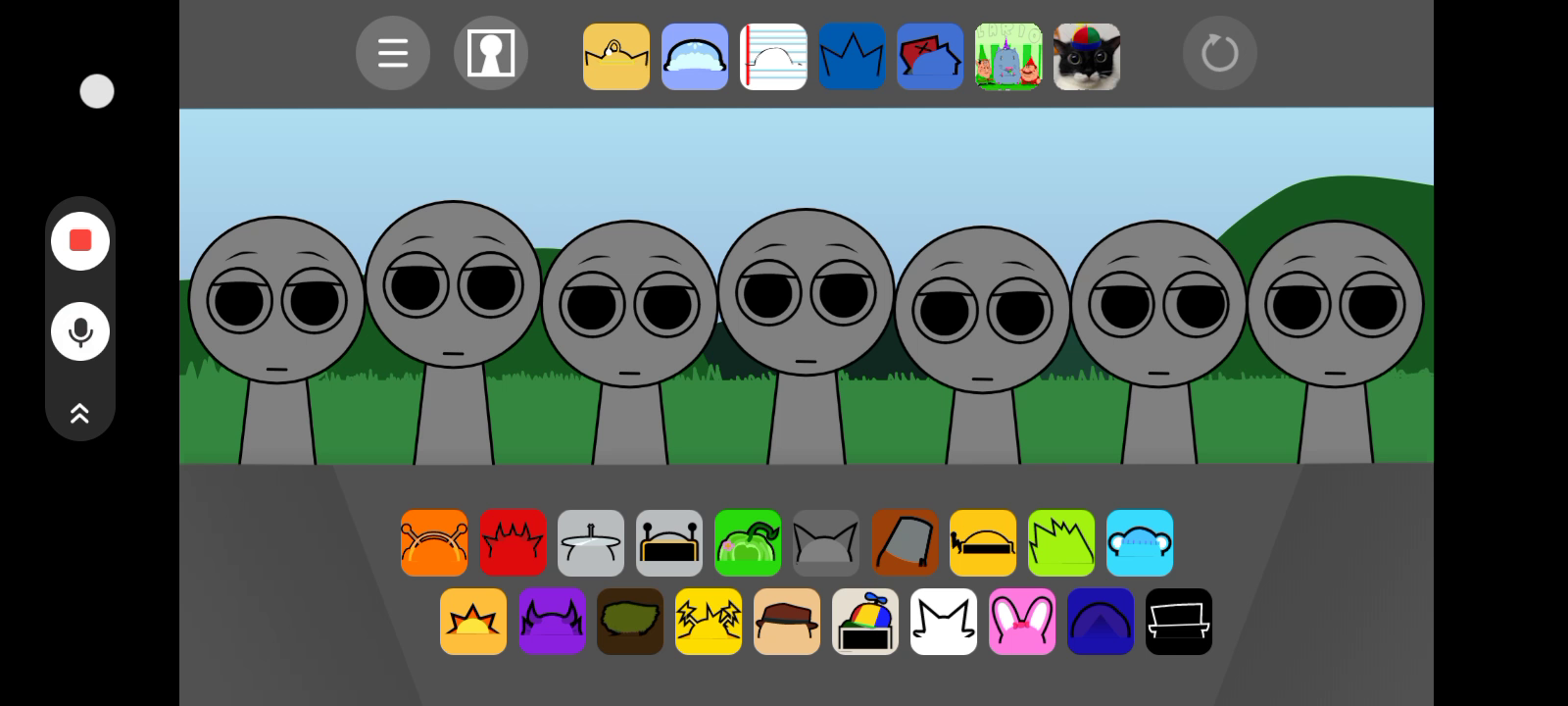The height and width of the screenshot is (706, 1568).
Task: Choose the pink bunny ears icon
Action: pos(1022,622)
